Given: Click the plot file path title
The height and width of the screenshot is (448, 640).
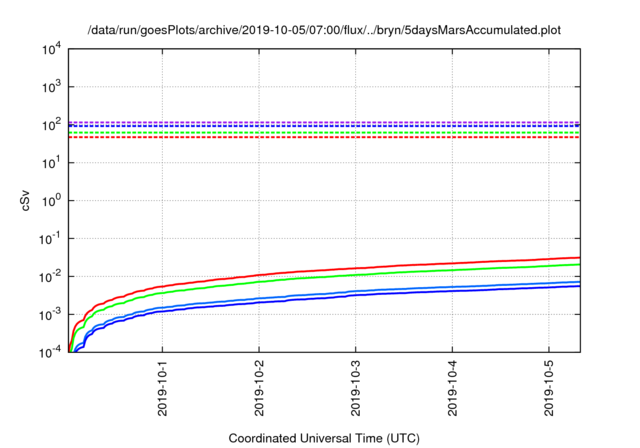Looking at the screenshot, I should [324, 30].
